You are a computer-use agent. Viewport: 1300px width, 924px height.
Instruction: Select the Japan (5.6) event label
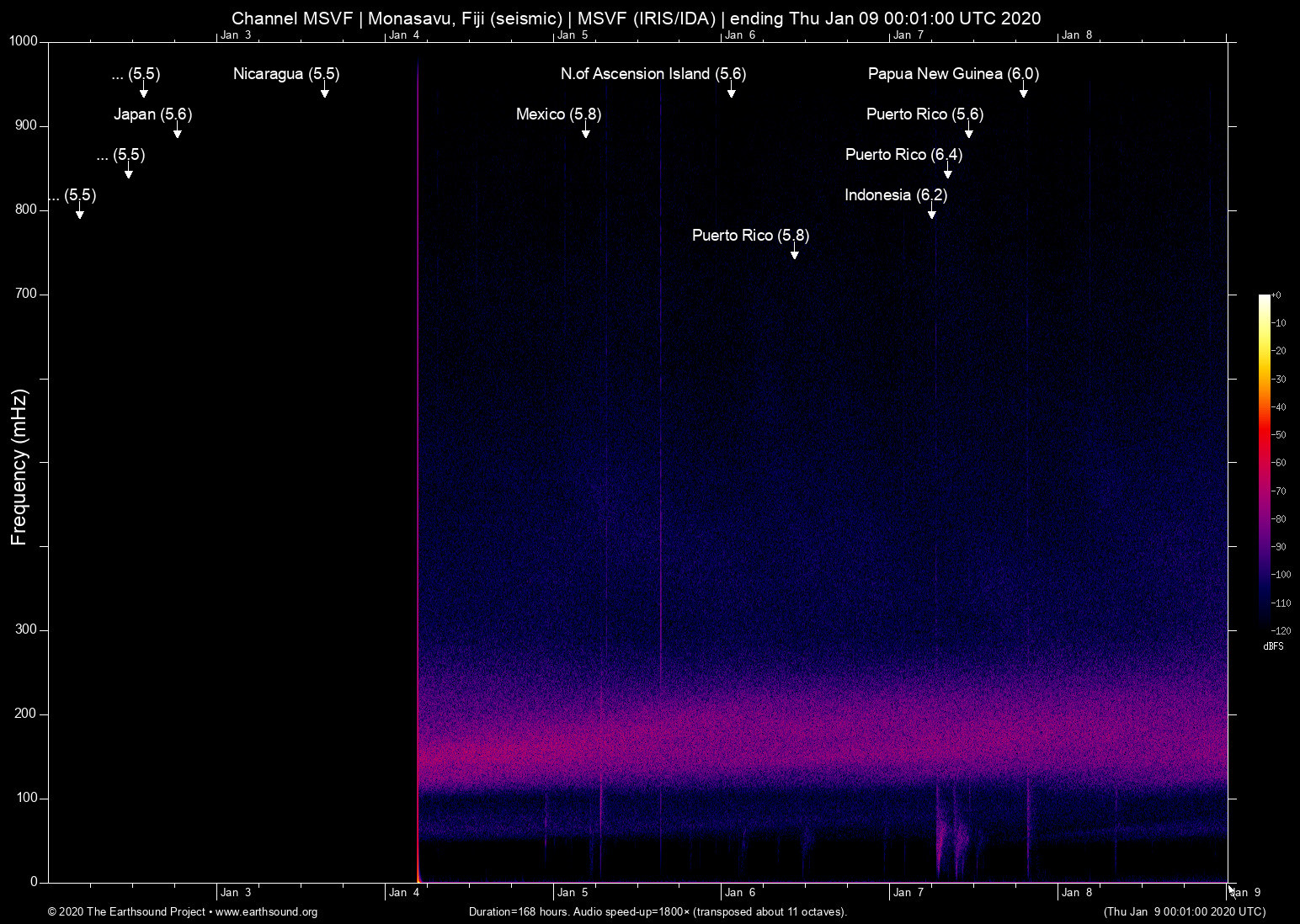click(153, 114)
